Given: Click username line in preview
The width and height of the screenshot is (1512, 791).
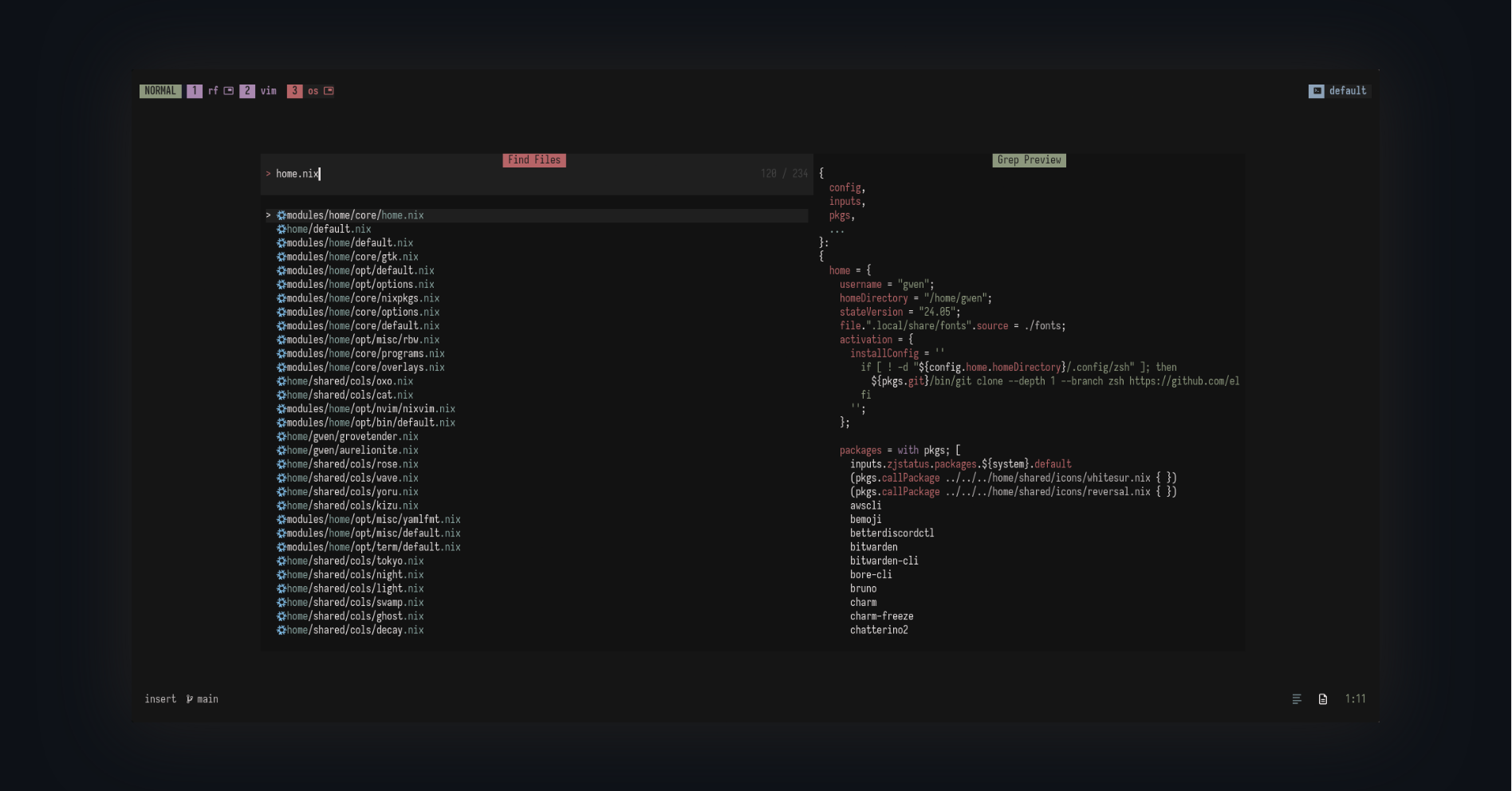Looking at the screenshot, I should [x=887, y=285].
